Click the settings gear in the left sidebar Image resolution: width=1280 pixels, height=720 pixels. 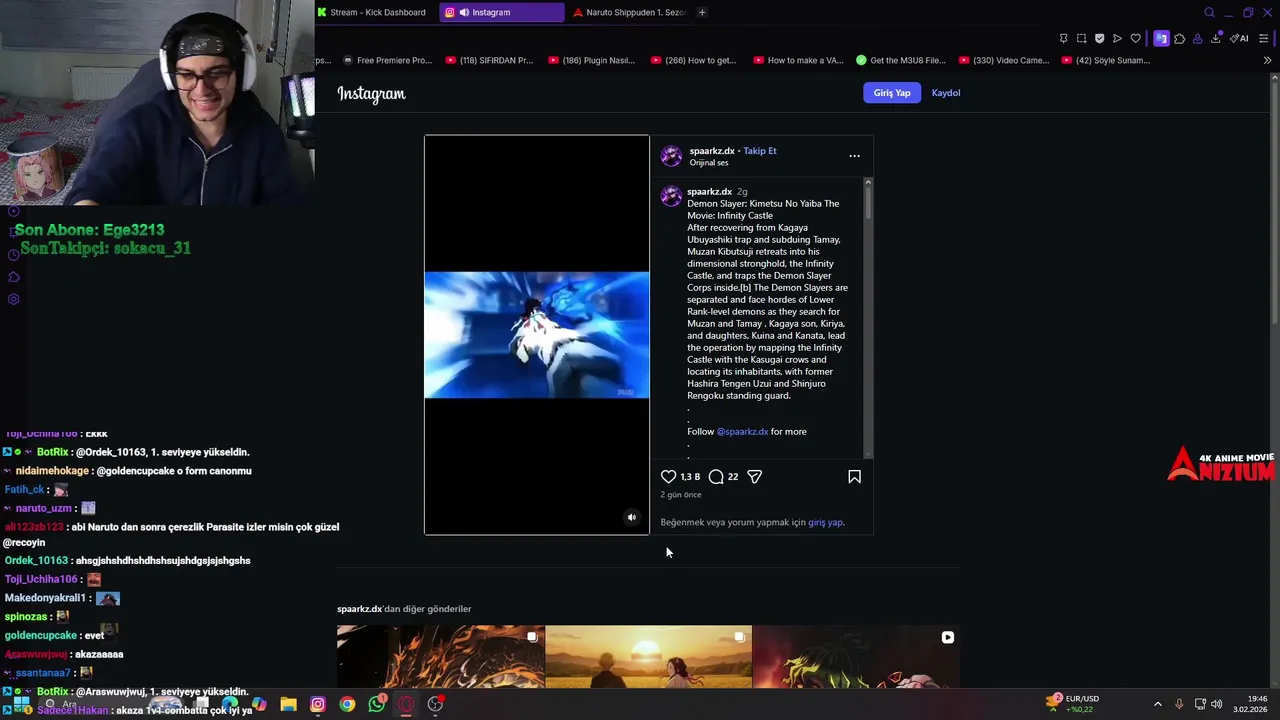tap(14, 299)
